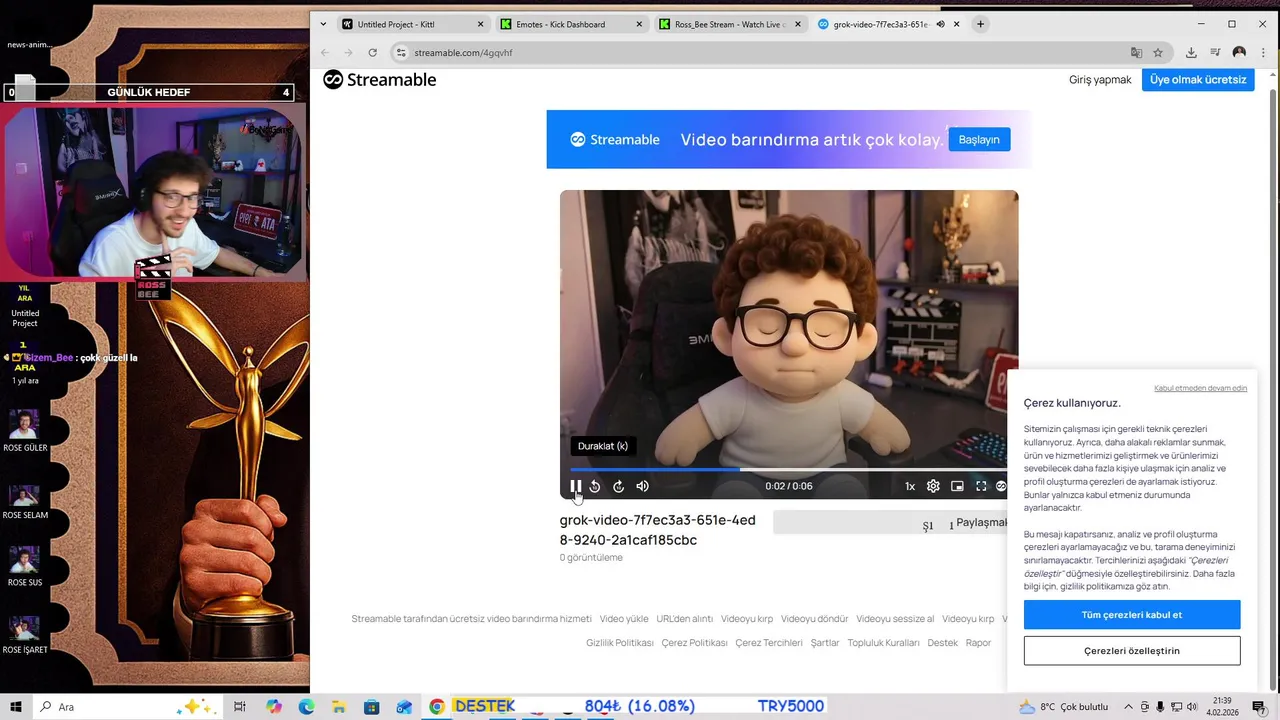The height and width of the screenshot is (720, 1280).
Task: Click the address bar URL field
Action: point(760,52)
